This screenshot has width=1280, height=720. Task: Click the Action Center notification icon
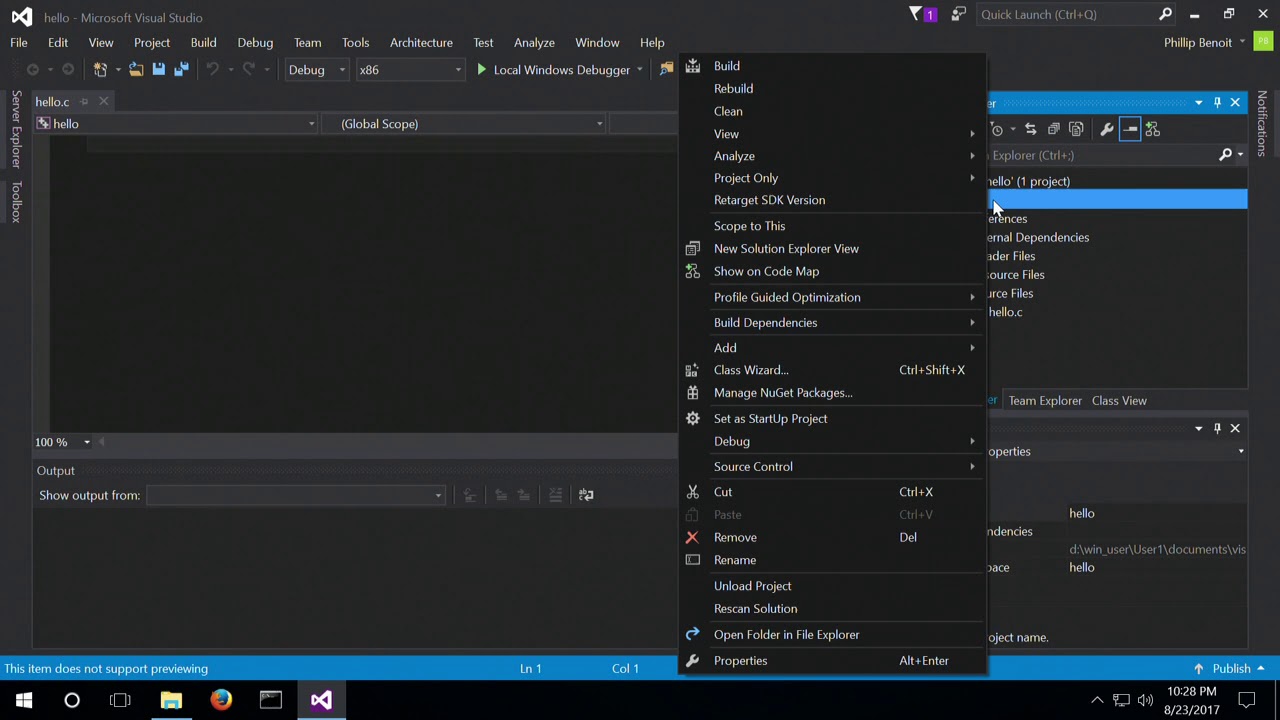(1247, 700)
